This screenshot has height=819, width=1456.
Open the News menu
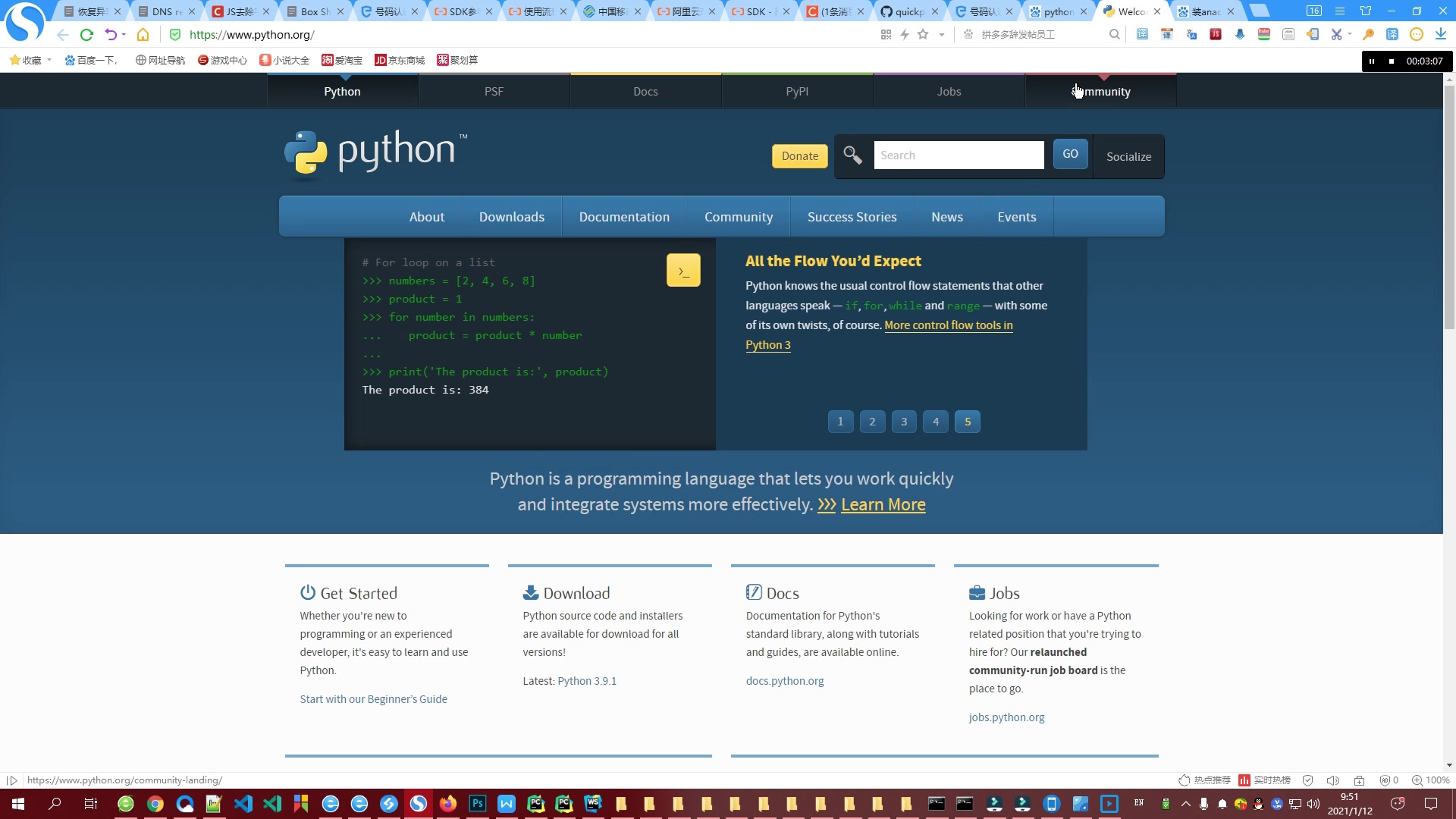947,217
